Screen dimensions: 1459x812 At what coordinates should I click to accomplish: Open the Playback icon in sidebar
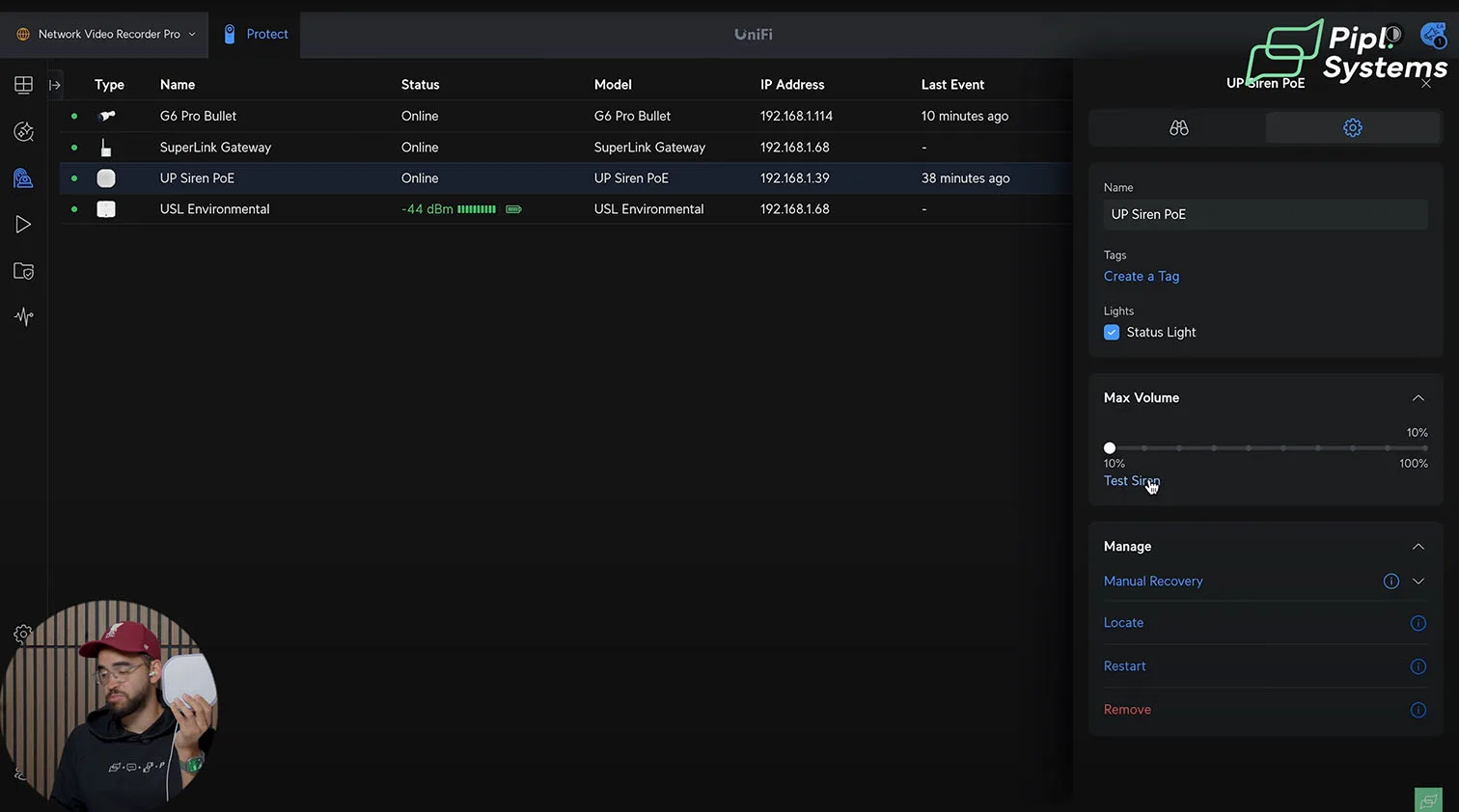point(23,225)
